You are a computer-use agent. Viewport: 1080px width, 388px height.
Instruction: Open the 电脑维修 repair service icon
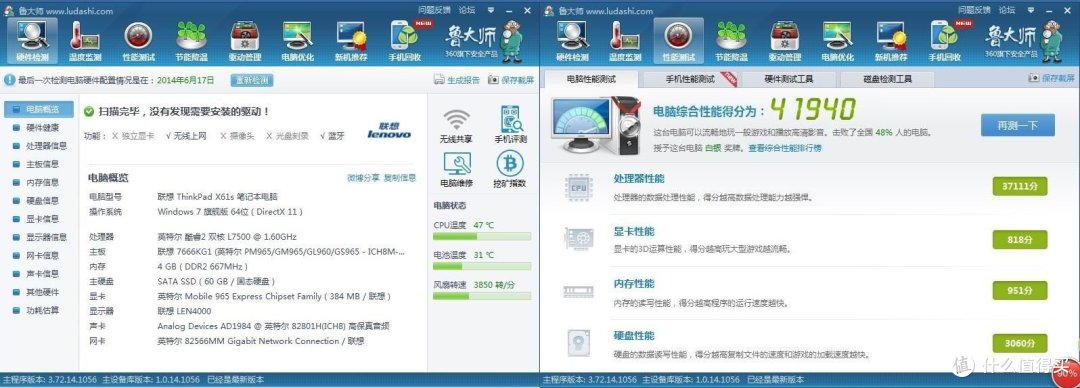(456, 170)
